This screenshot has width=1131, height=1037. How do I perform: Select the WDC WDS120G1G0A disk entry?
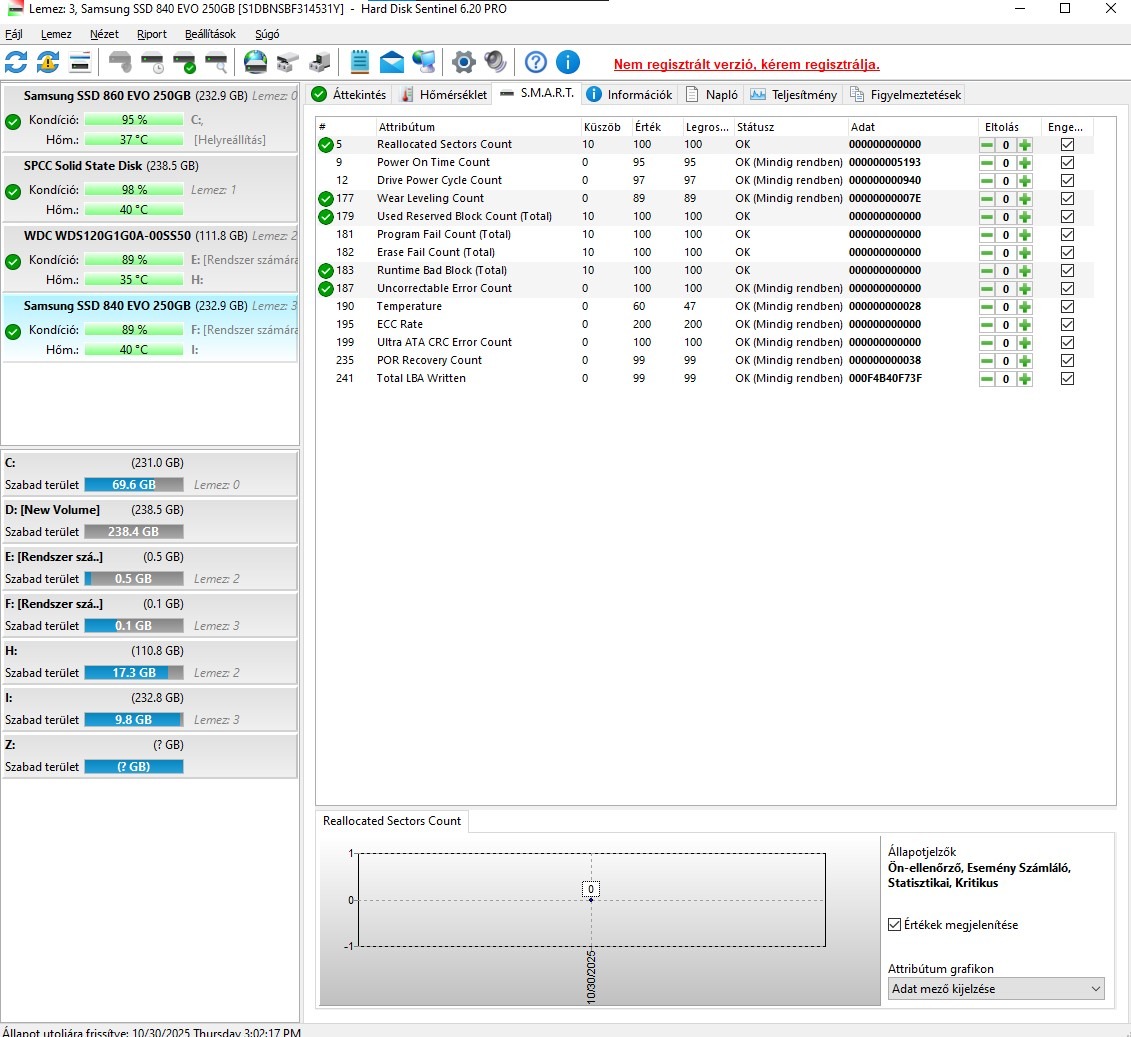tap(150, 257)
